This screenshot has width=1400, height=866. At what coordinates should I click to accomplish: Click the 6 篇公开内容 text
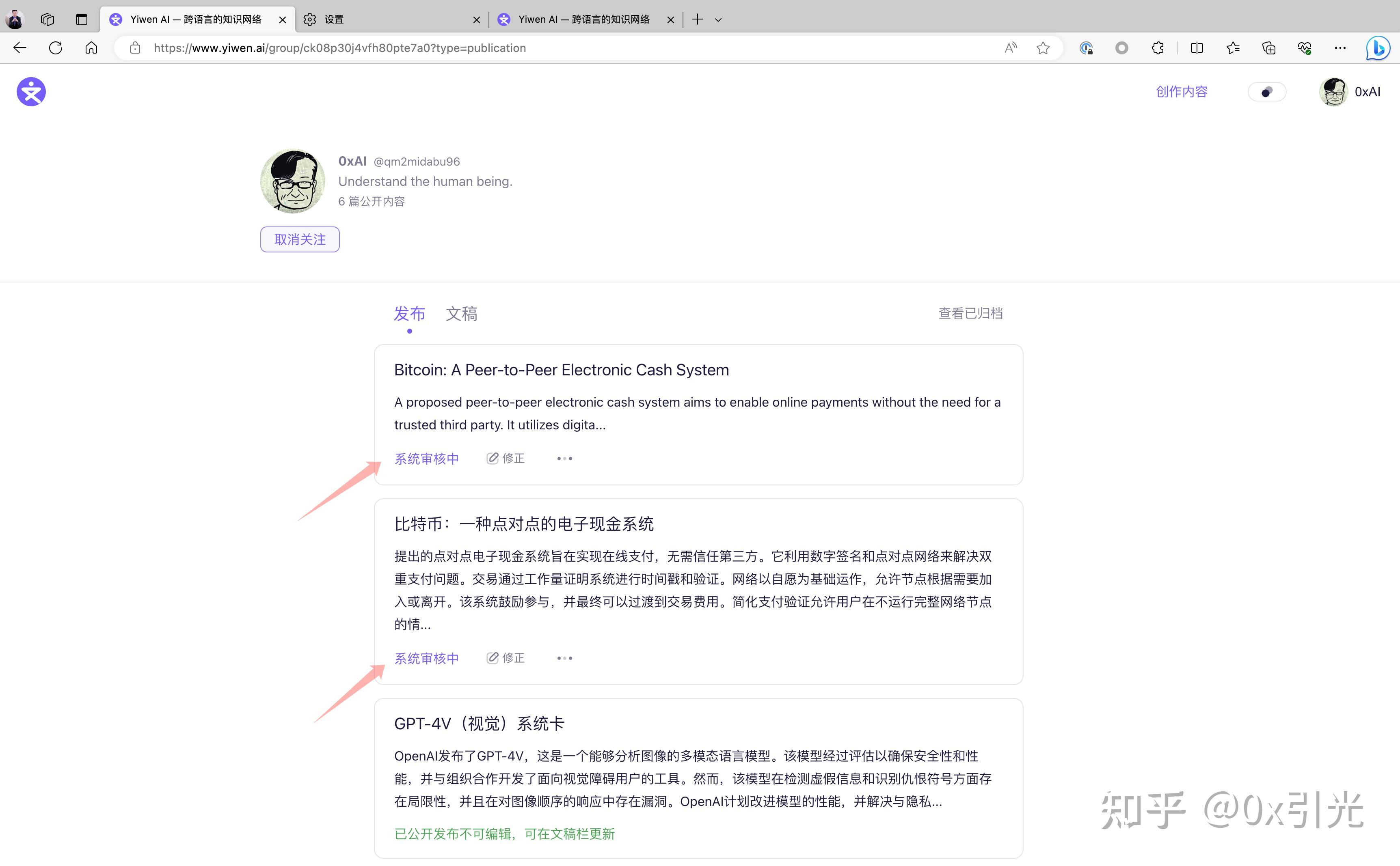point(372,201)
